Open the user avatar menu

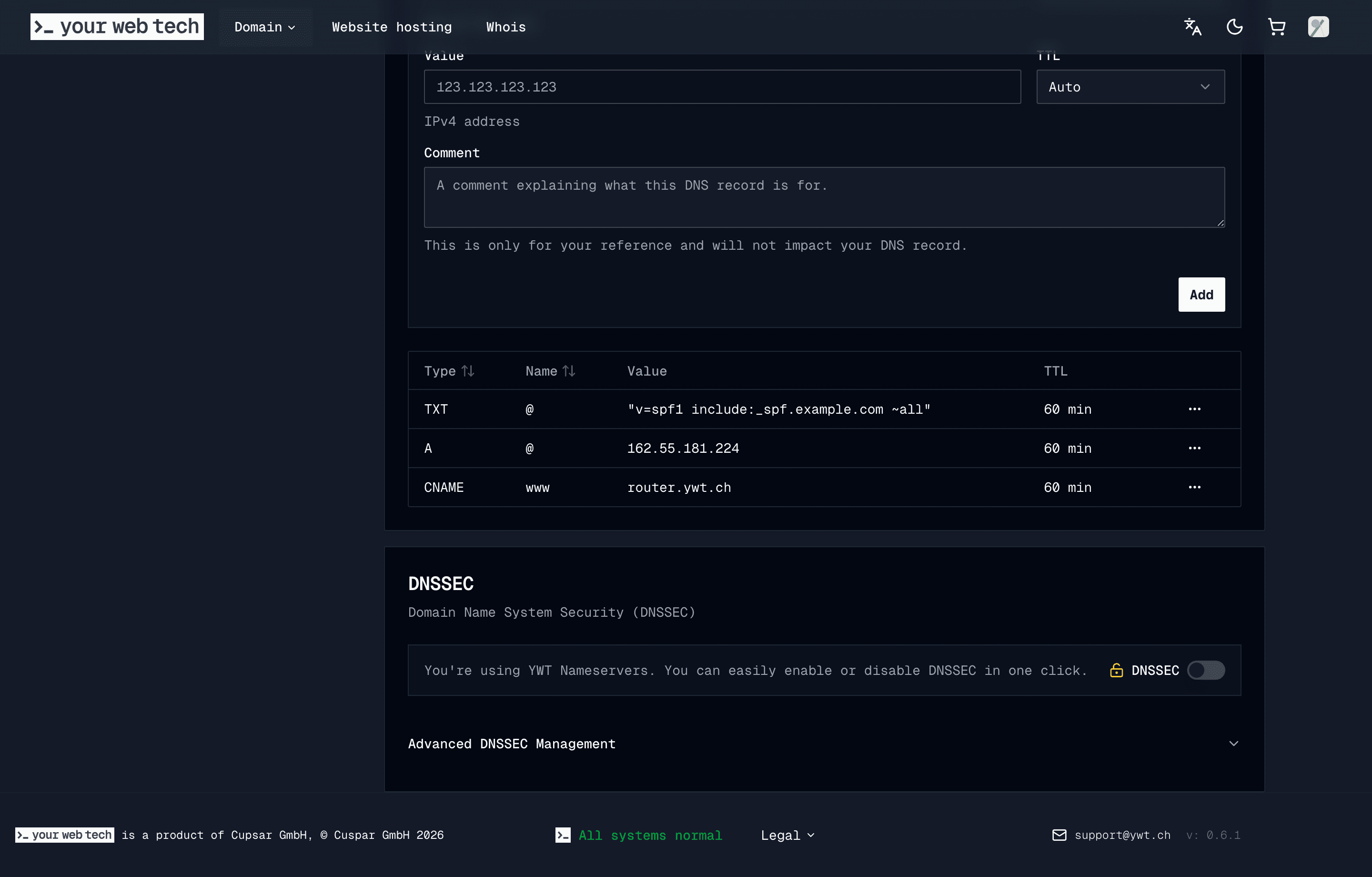1319,27
